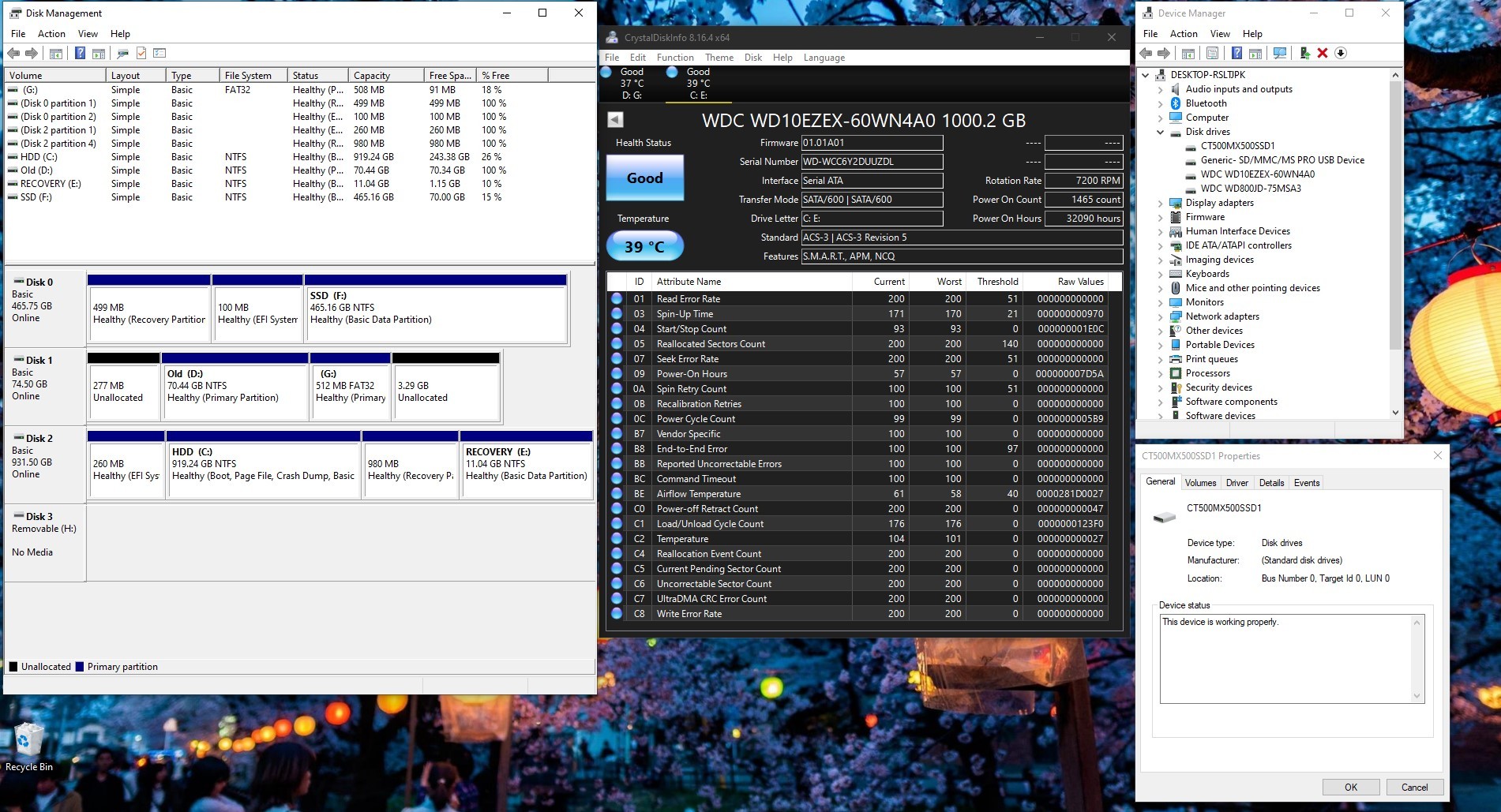
Task: Select WDC WD10EZEX-60WN4A0 in Device Manager tree
Action: pyautogui.click(x=1257, y=174)
